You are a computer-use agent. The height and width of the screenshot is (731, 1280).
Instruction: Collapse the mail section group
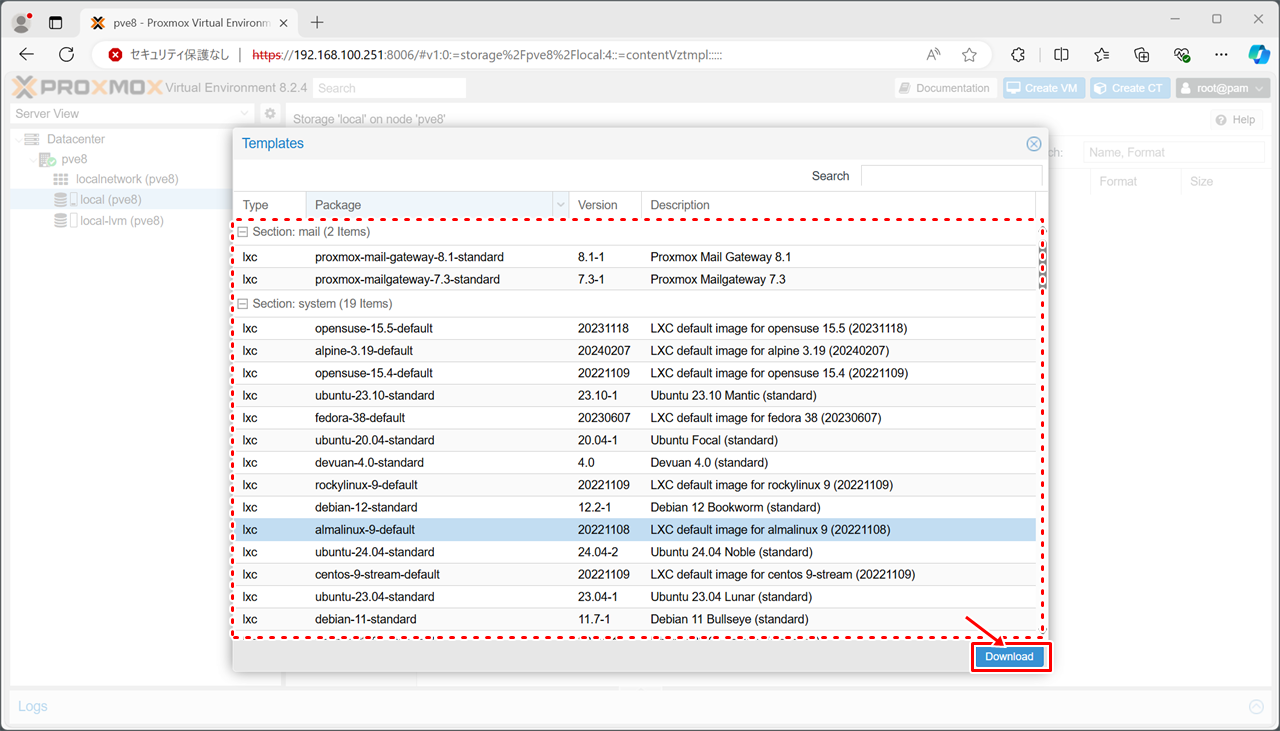243,232
